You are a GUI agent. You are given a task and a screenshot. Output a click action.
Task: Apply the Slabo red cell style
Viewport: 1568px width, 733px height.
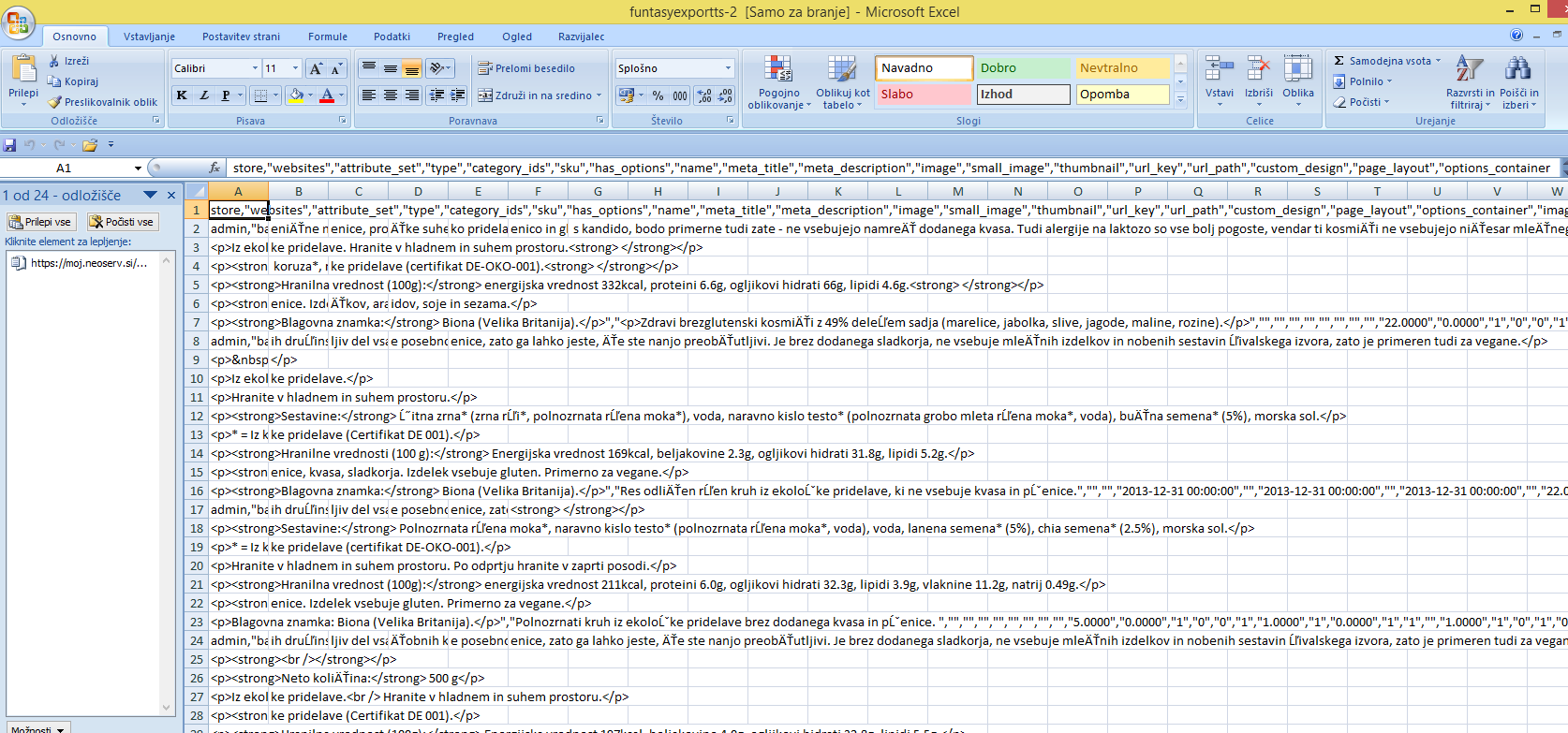pos(924,95)
